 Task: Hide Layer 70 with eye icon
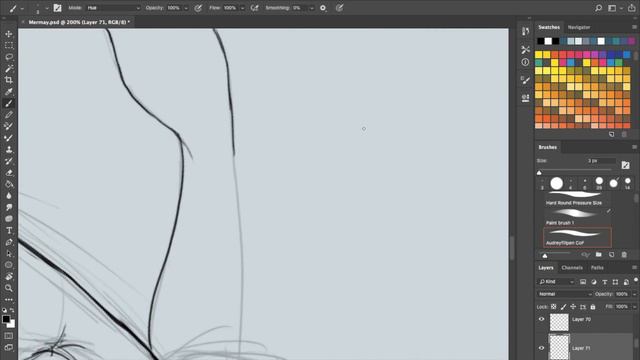[542, 319]
